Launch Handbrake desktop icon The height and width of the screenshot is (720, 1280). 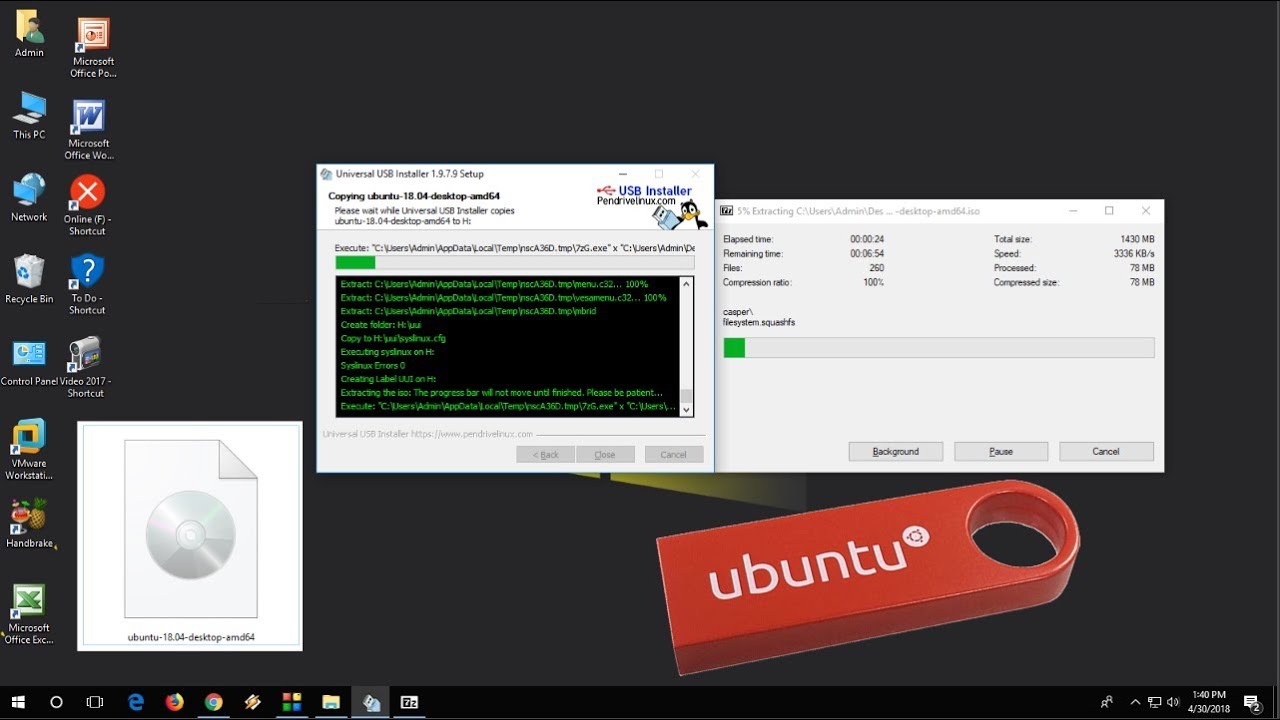pos(29,524)
